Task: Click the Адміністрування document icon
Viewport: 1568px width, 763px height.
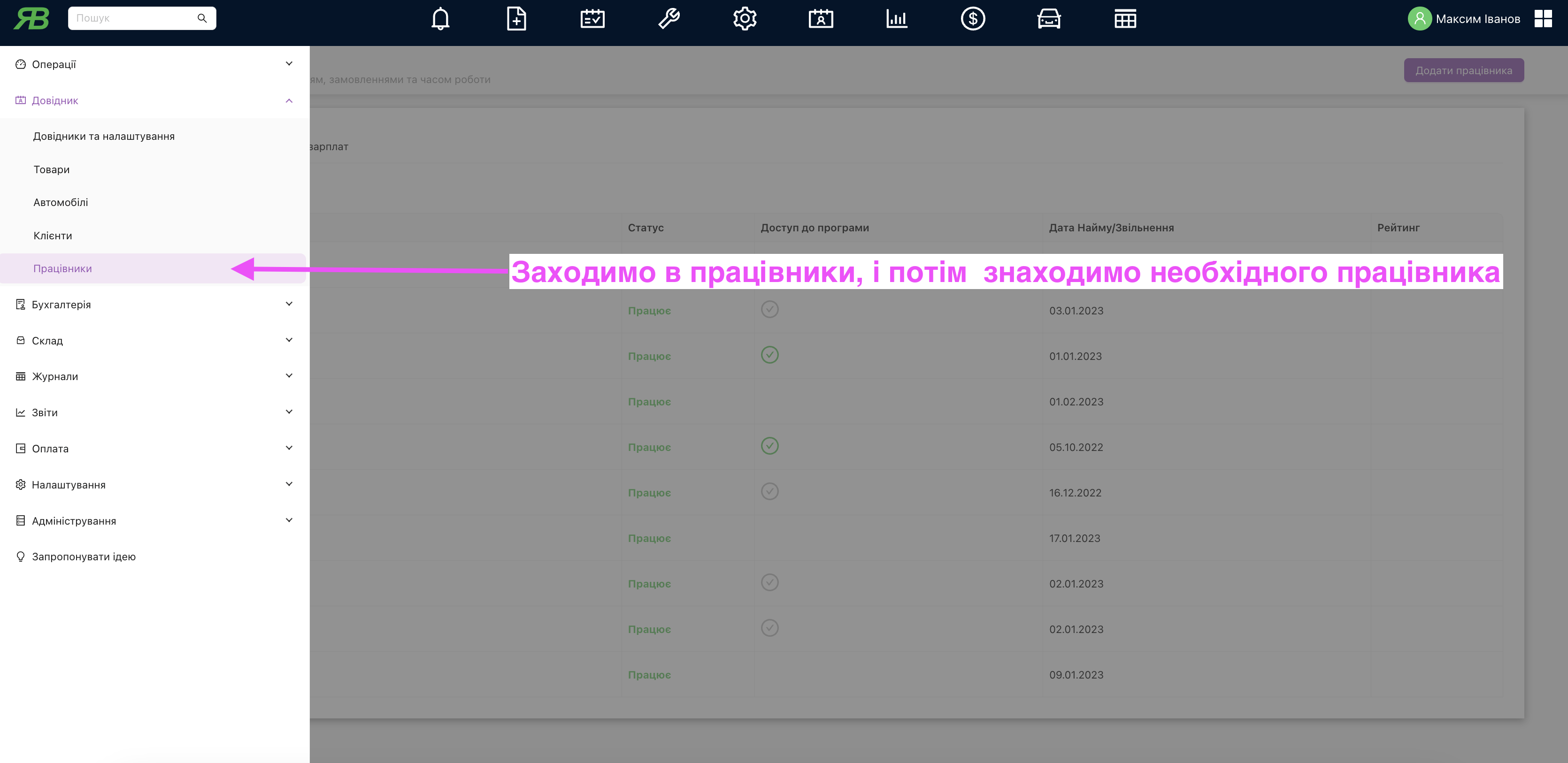Action: 21,520
